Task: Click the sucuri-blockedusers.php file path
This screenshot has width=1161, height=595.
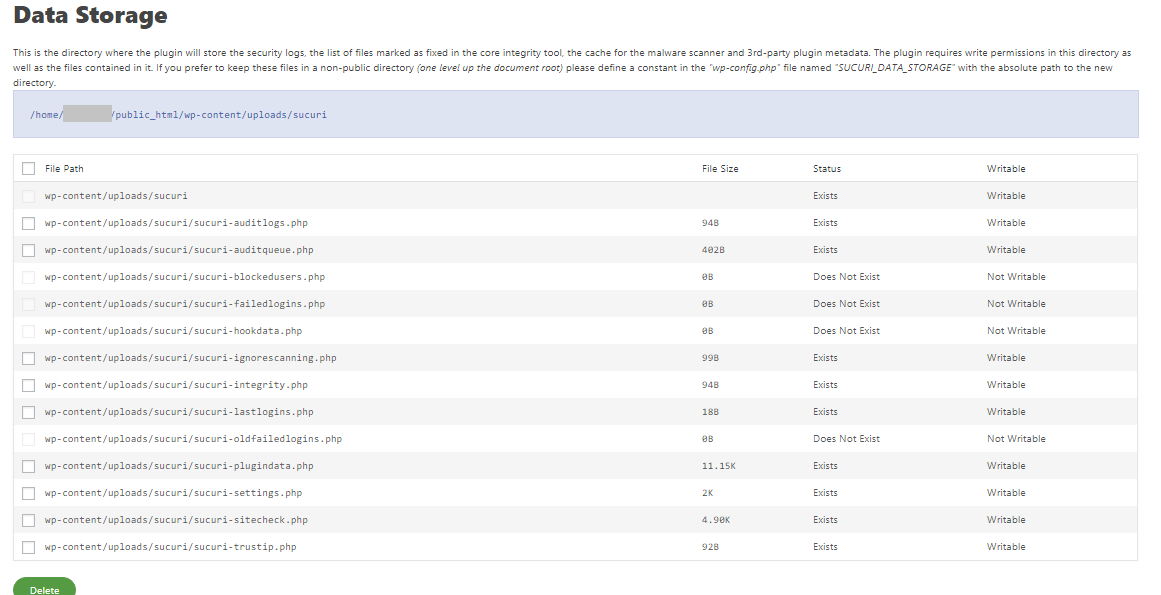Action: [x=184, y=277]
